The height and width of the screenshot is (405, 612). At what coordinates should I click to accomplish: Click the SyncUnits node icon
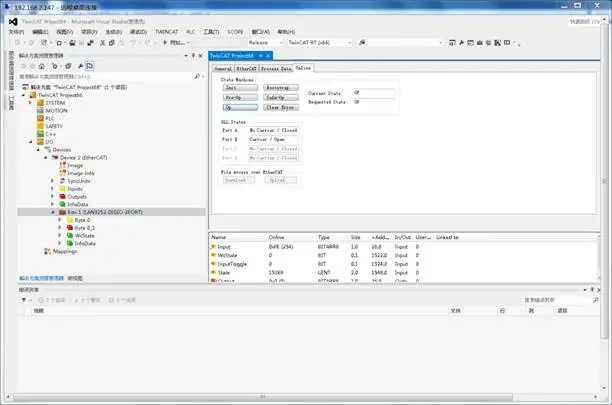62,181
